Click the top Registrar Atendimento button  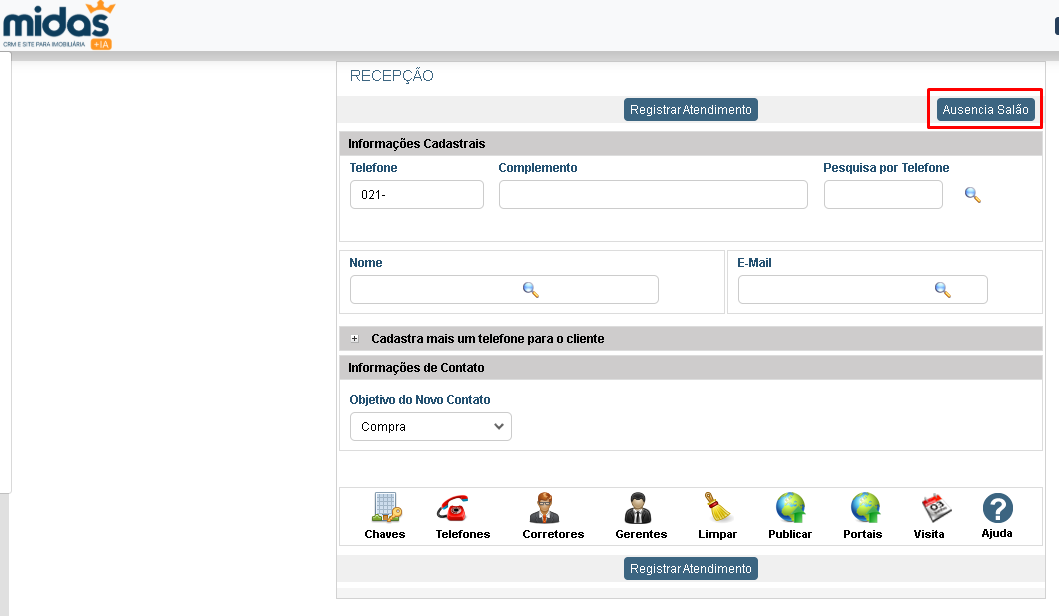pos(691,110)
